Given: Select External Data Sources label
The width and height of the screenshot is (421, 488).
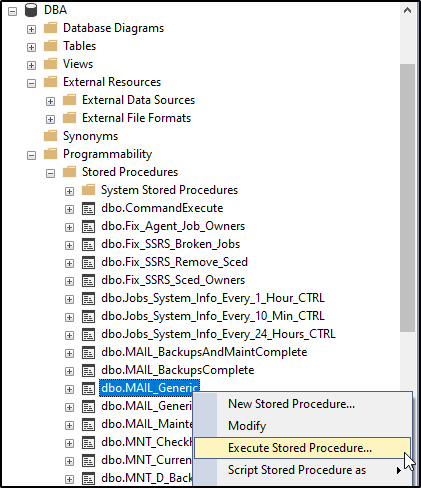Looking at the screenshot, I should point(138,100).
